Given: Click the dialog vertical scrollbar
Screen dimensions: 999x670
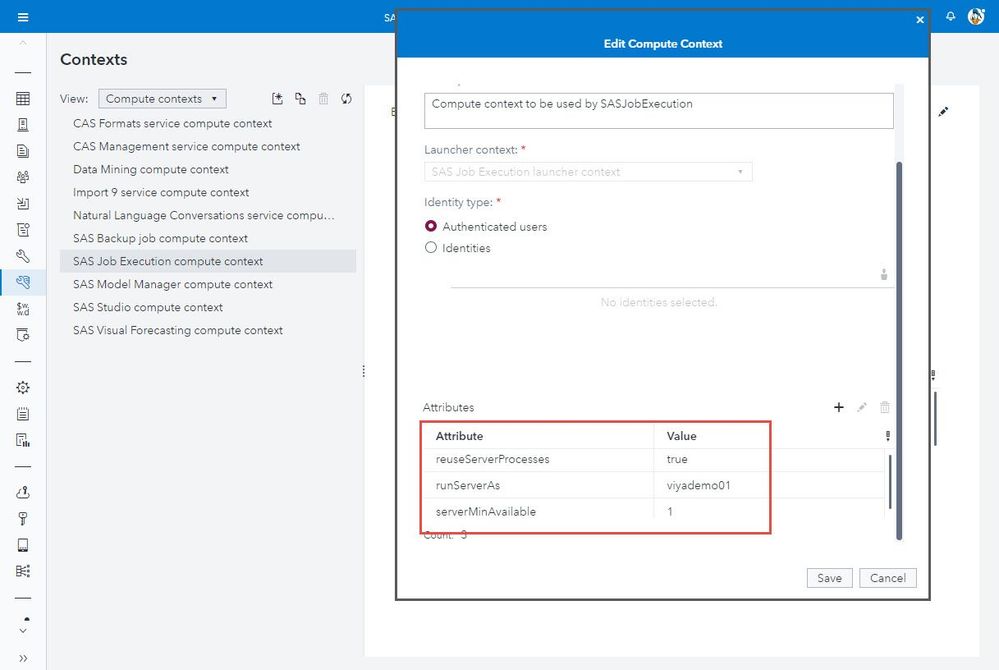Looking at the screenshot, I should click(x=899, y=350).
